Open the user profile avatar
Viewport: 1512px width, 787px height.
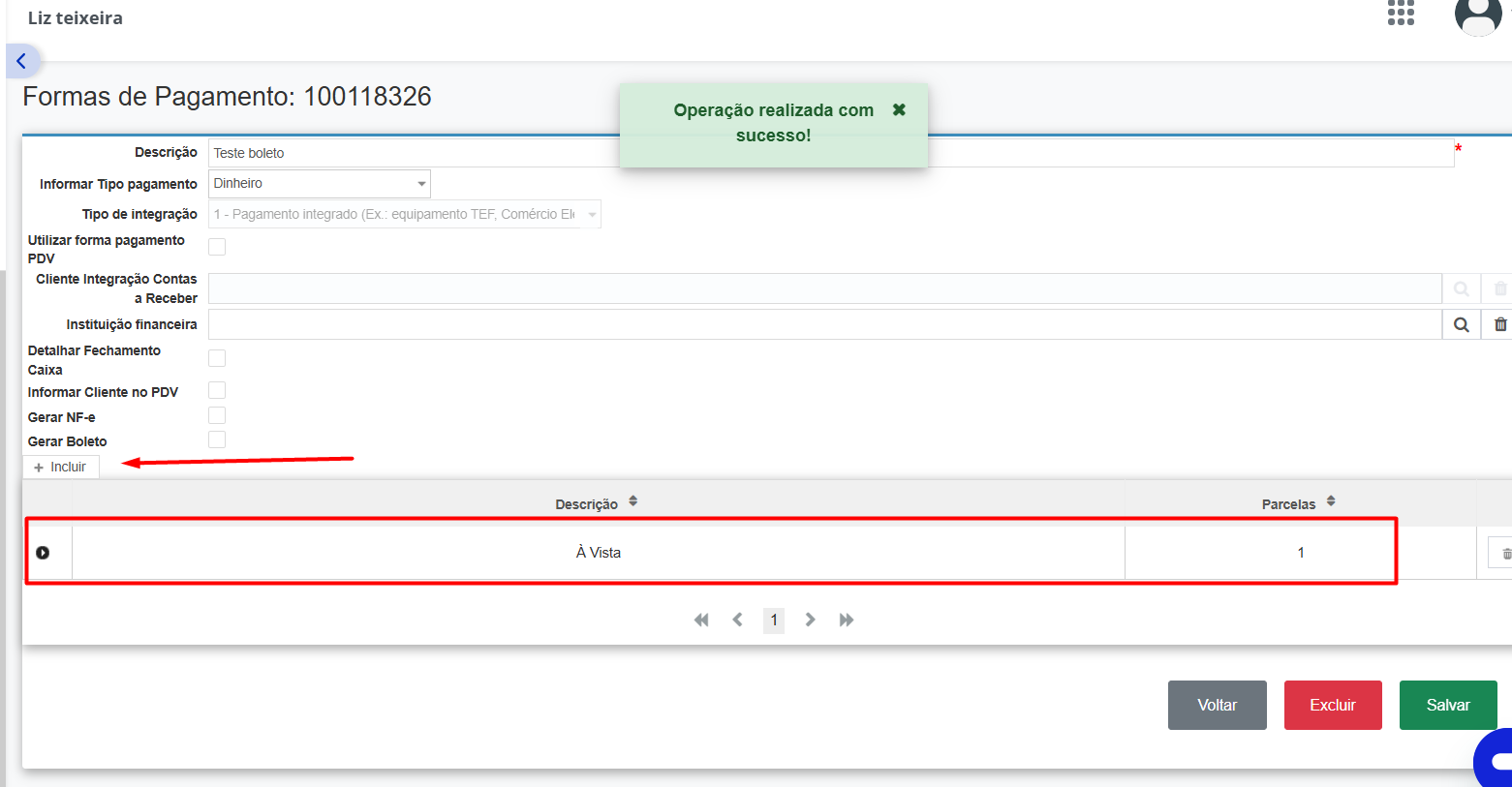point(1478,15)
